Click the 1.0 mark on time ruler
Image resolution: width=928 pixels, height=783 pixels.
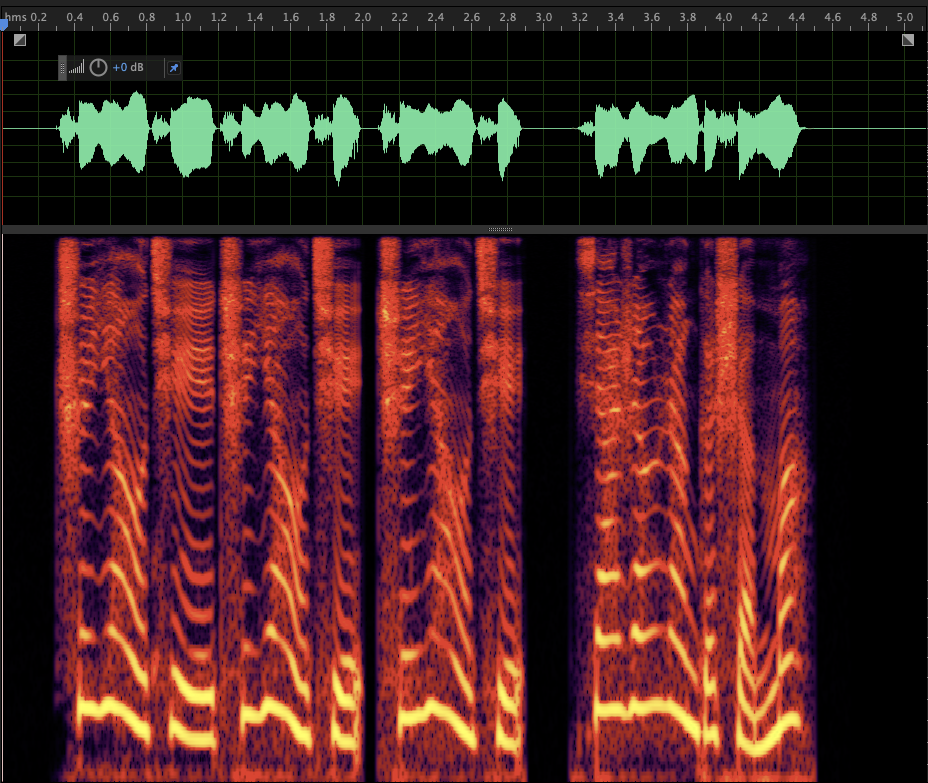[183, 17]
